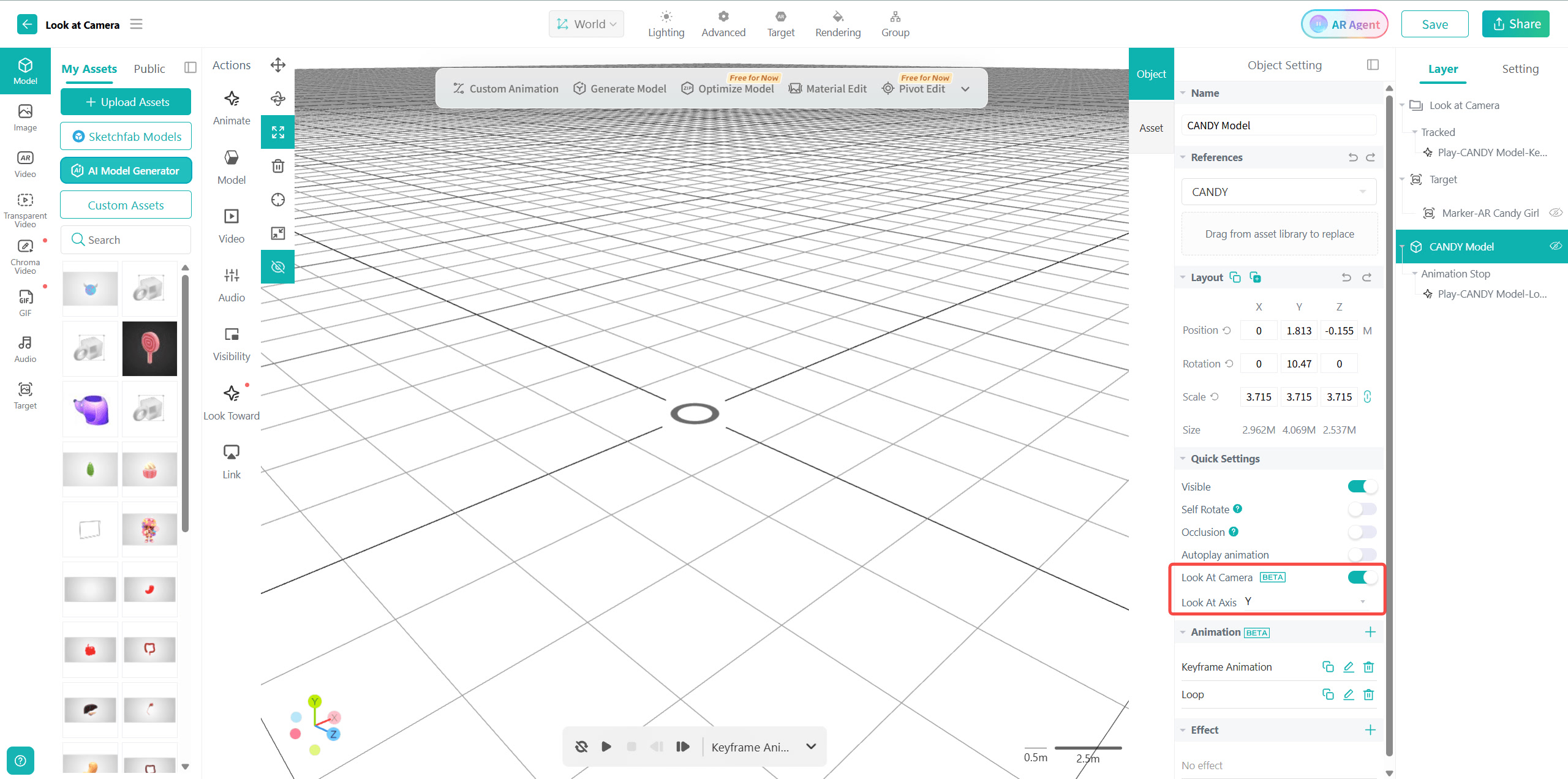Click the Custom Assets button

pyautogui.click(x=126, y=205)
